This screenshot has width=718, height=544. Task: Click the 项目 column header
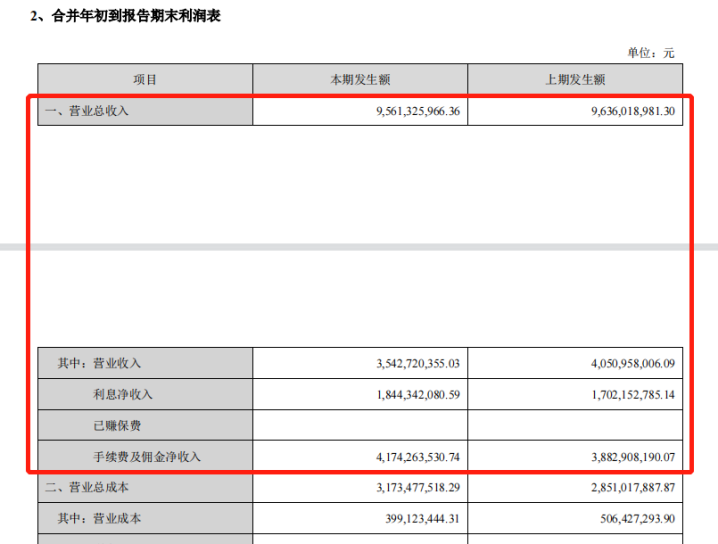pyautogui.click(x=145, y=80)
